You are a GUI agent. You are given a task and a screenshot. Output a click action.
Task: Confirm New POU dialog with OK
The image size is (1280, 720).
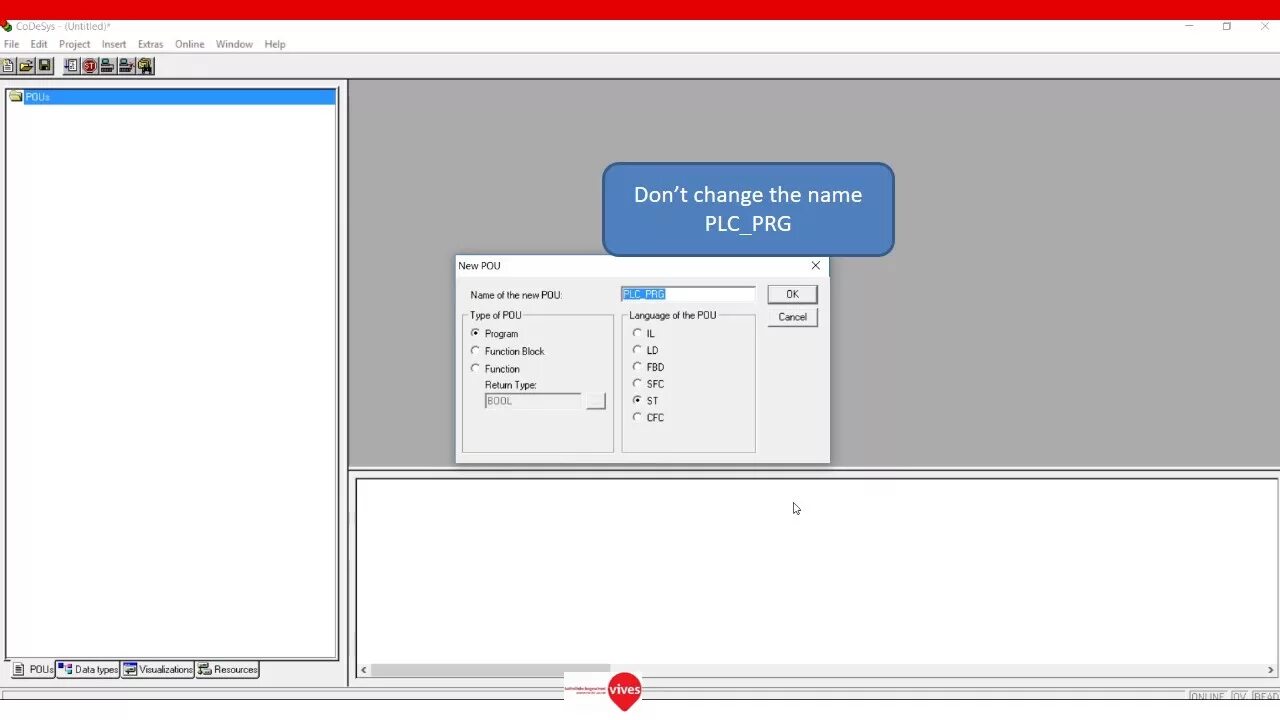792,294
